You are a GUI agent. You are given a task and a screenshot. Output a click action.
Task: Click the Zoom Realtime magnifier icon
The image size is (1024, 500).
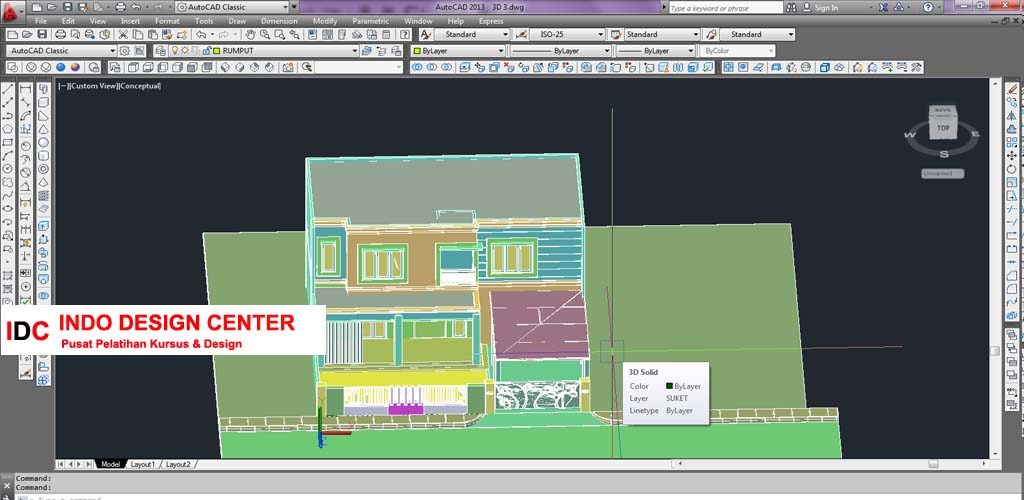coord(265,35)
